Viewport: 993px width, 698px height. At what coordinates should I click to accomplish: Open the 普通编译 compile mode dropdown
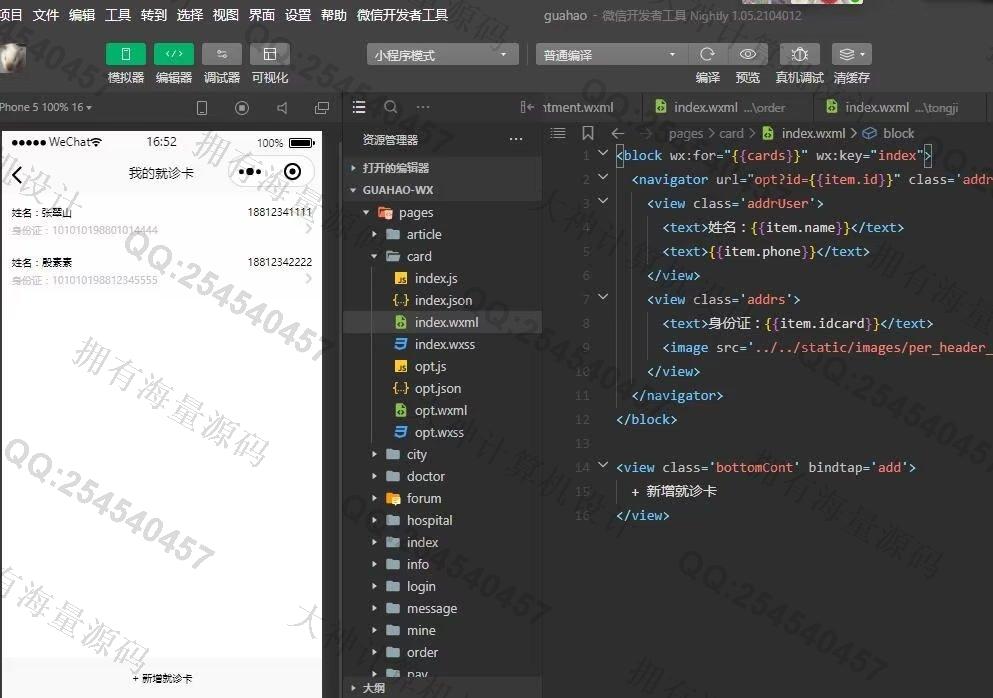tap(610, 55)
